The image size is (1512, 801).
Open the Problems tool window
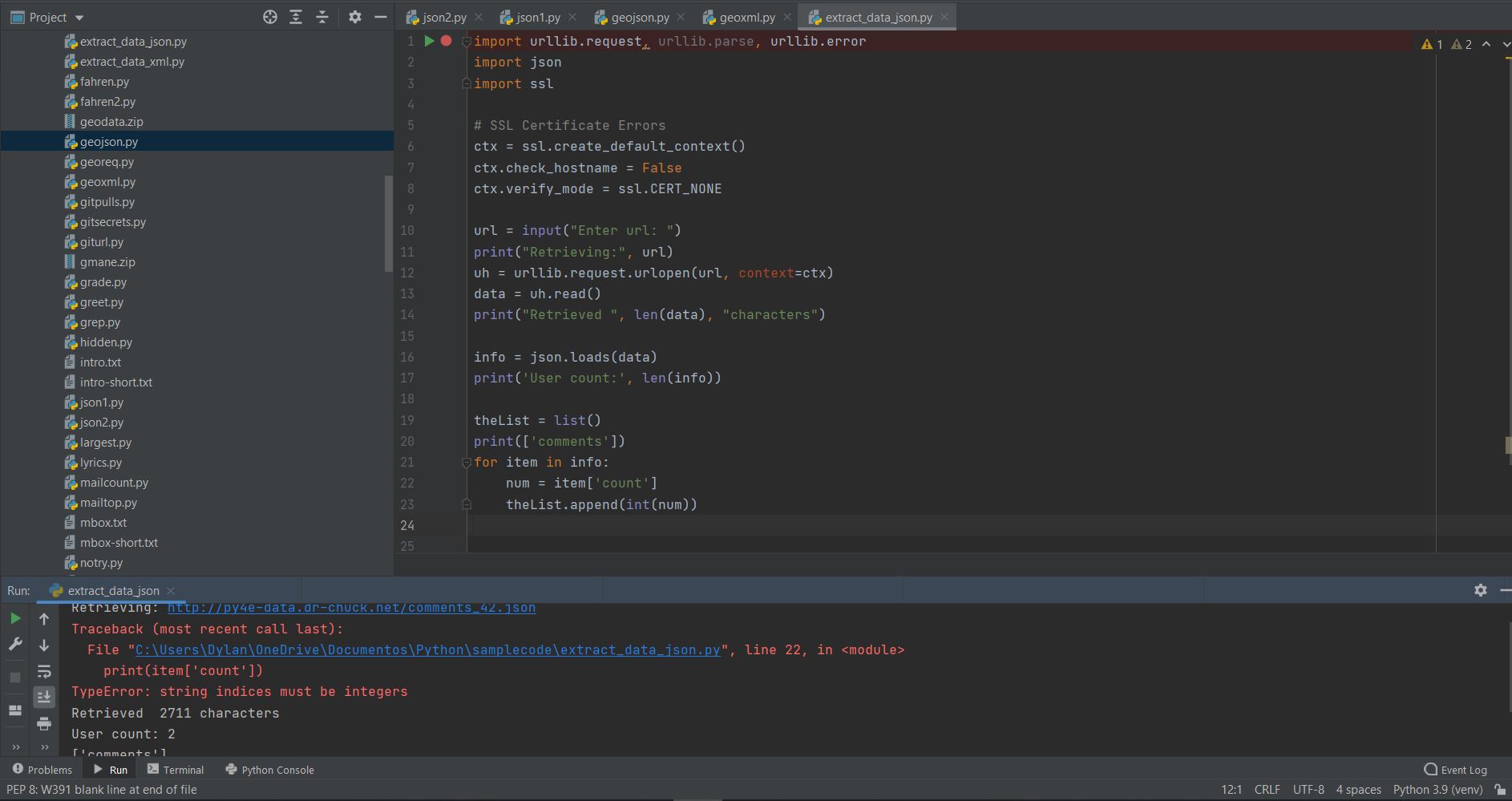42,770
